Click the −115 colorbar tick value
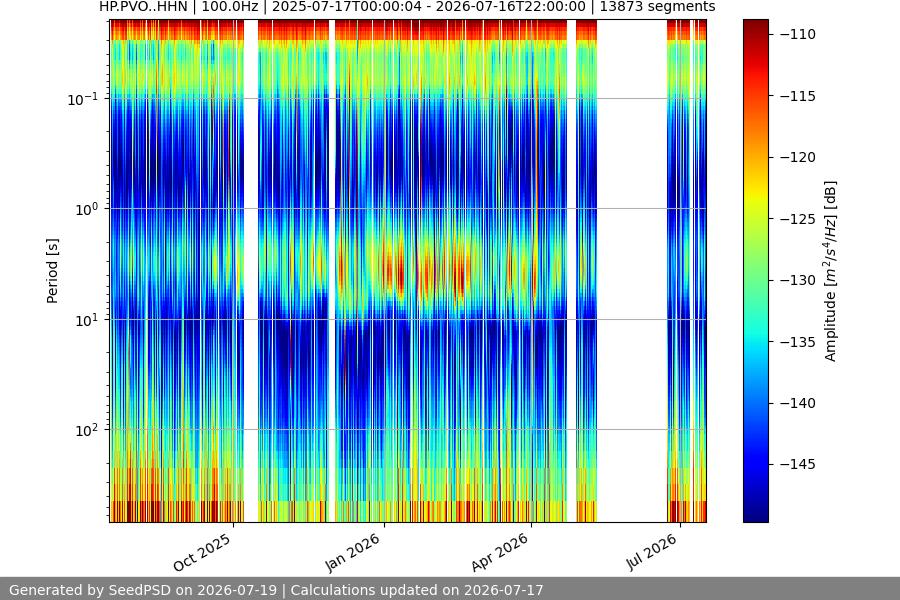This screenshot has width=900, height=600. click(798, 96)
